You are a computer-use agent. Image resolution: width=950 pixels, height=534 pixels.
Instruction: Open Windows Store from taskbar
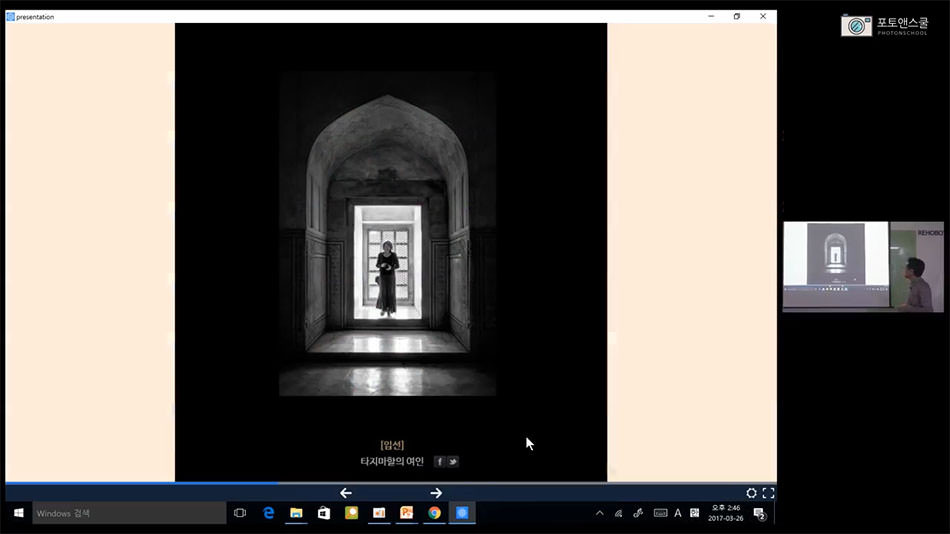(324, 513)
